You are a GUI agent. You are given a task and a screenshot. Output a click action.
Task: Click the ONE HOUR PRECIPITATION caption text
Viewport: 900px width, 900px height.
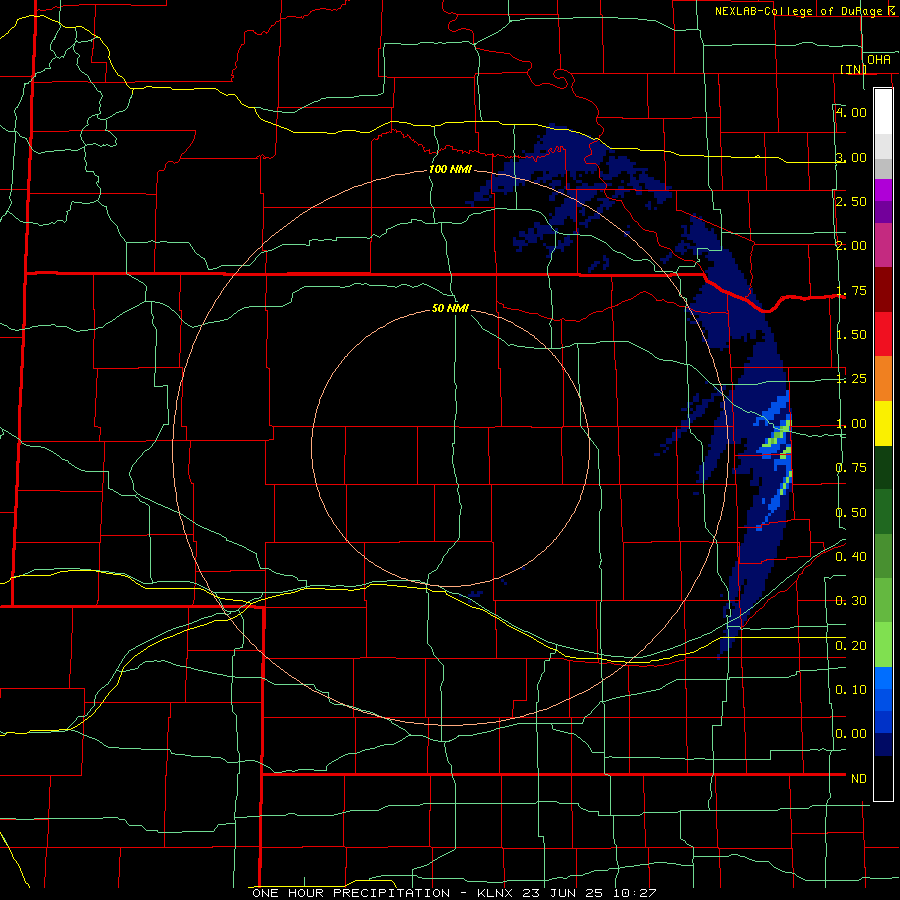(x=351, y=893)
